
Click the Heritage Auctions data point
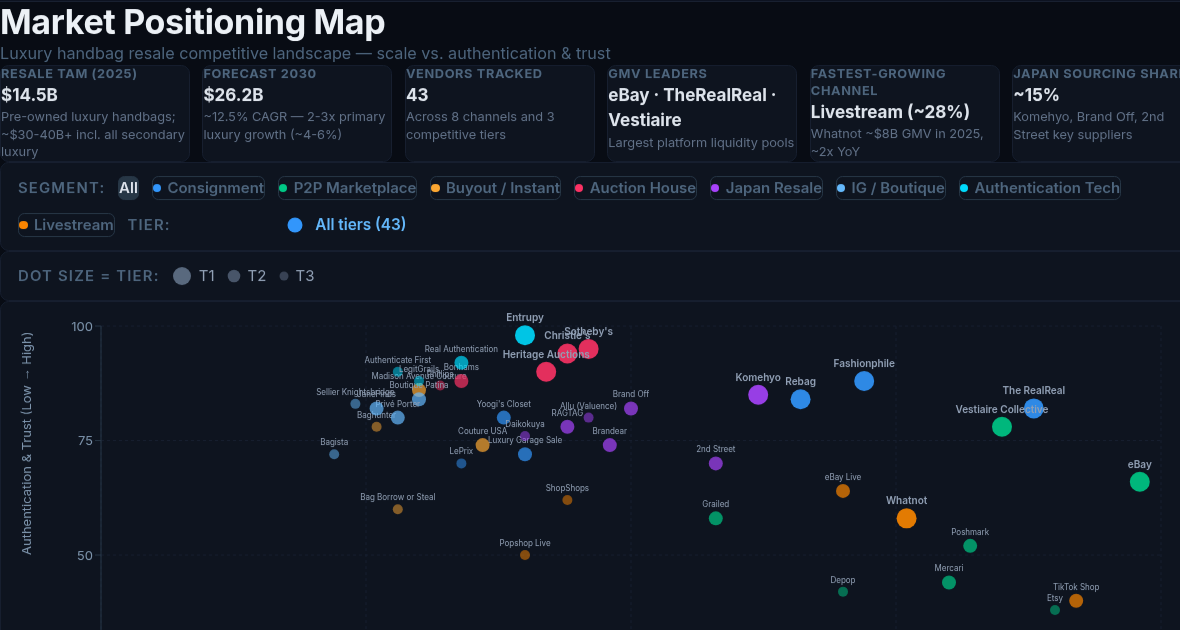click(x=546, y=372)
